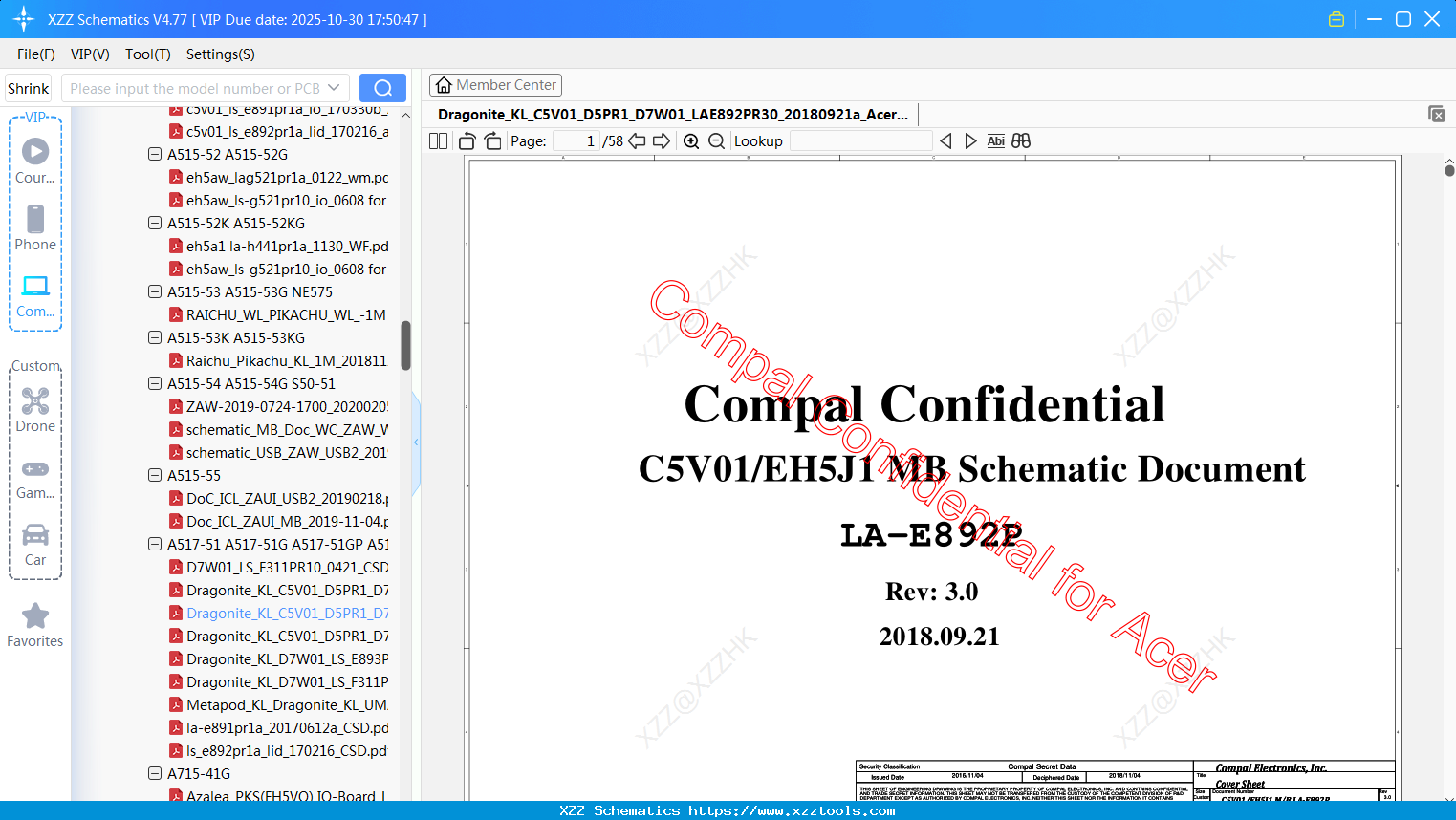Collapse the file tree panel handle
The width and height of the screenshot is (1456, 820).
coord(416,442)
